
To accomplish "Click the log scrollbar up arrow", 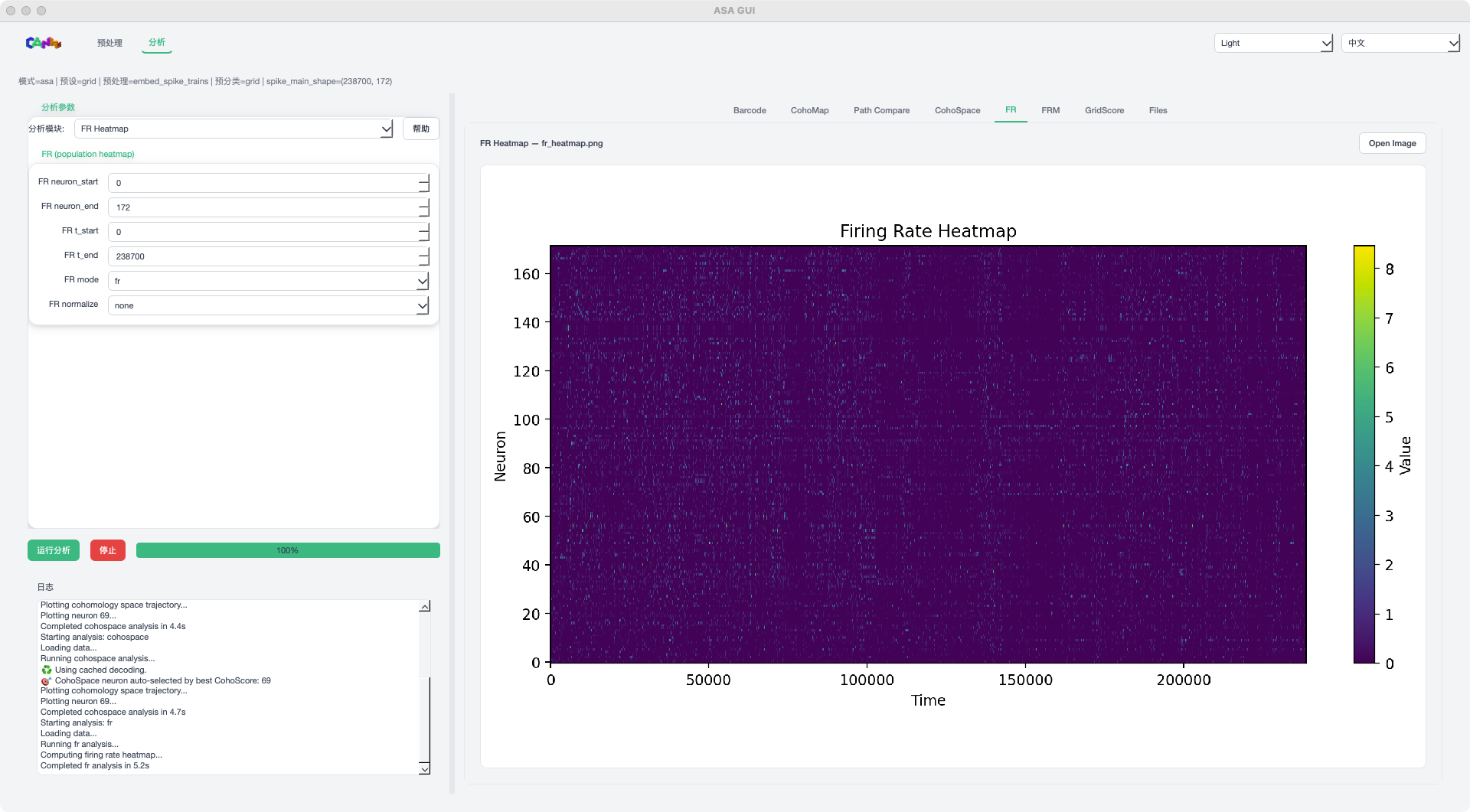I will [425, 606].
